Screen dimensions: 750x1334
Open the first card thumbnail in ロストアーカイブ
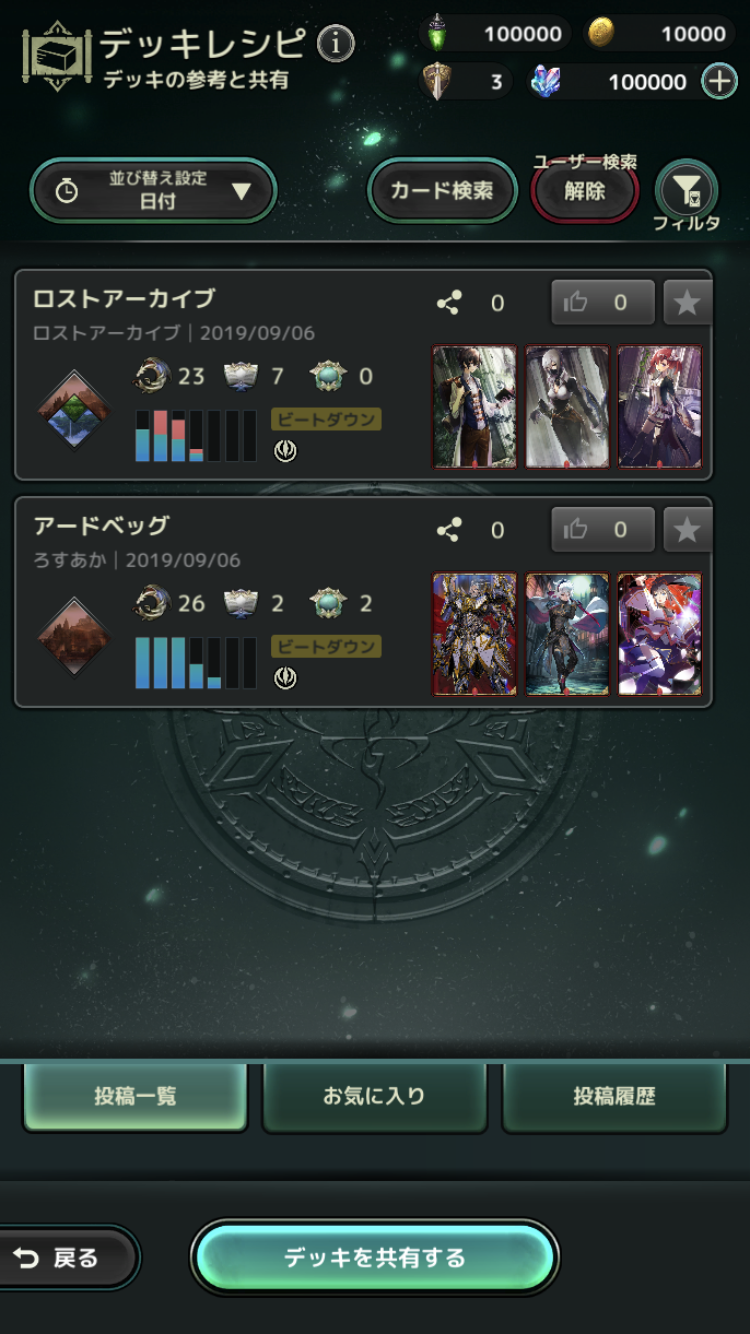(x=474, y=406)
